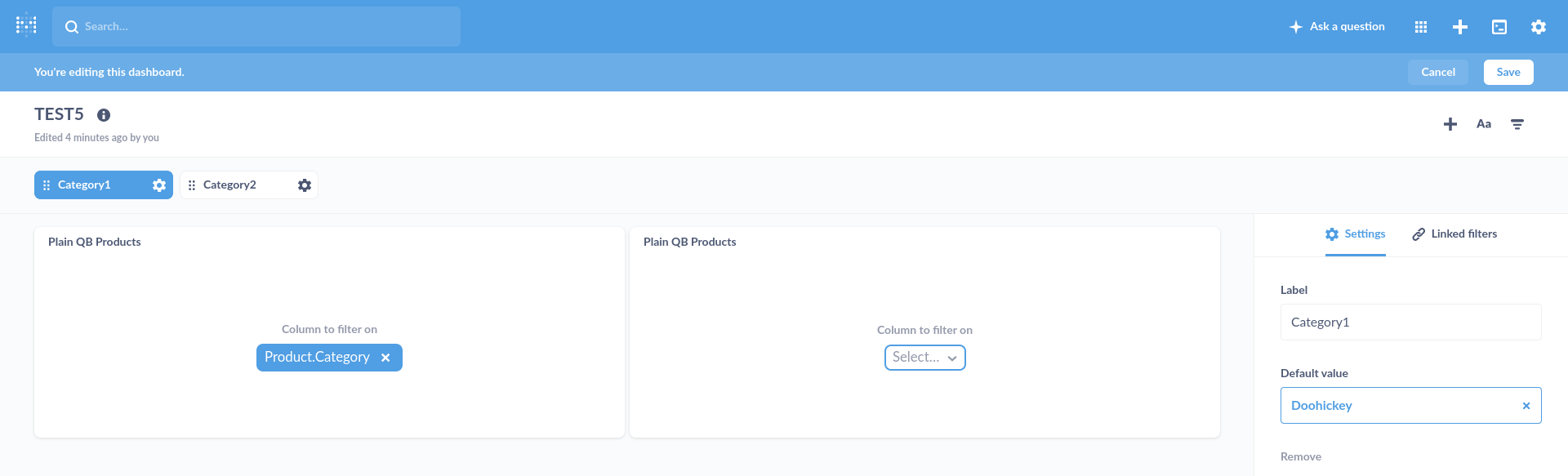Click Ask a question

1337,26
